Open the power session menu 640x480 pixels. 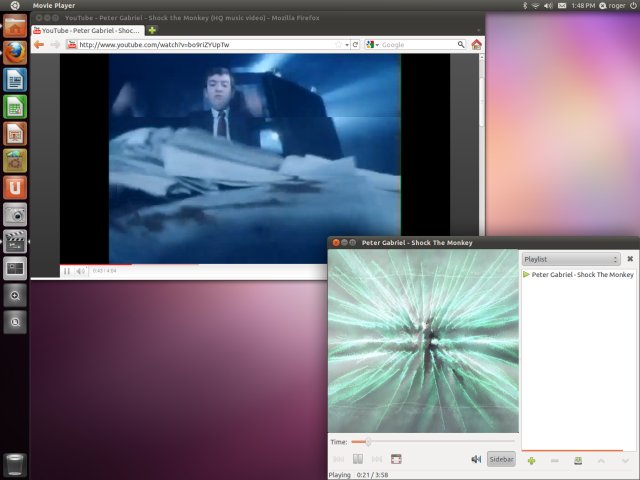click(x=633, y=5)
